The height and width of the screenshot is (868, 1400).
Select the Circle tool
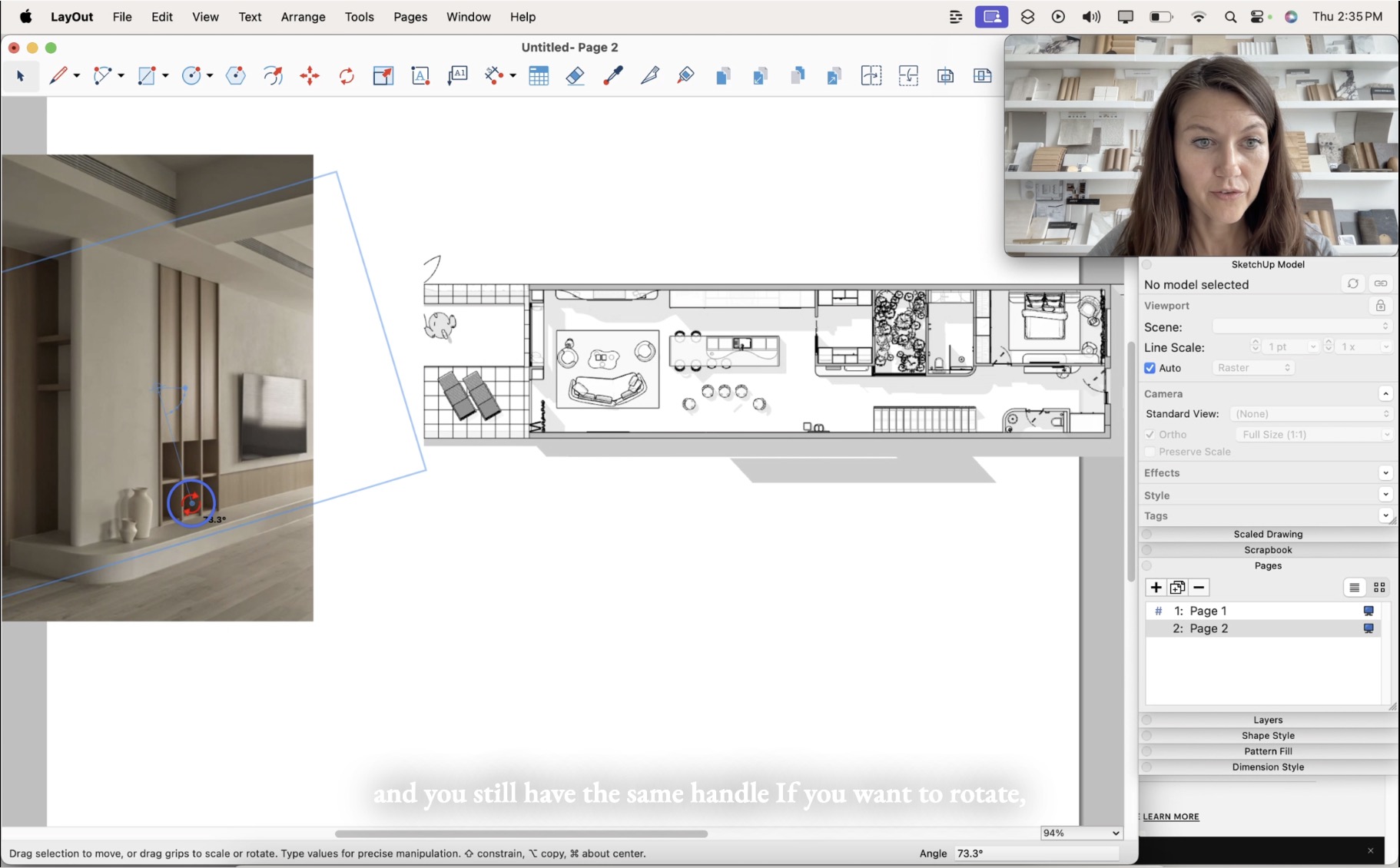pyautogui.click(x=191, y=75)
